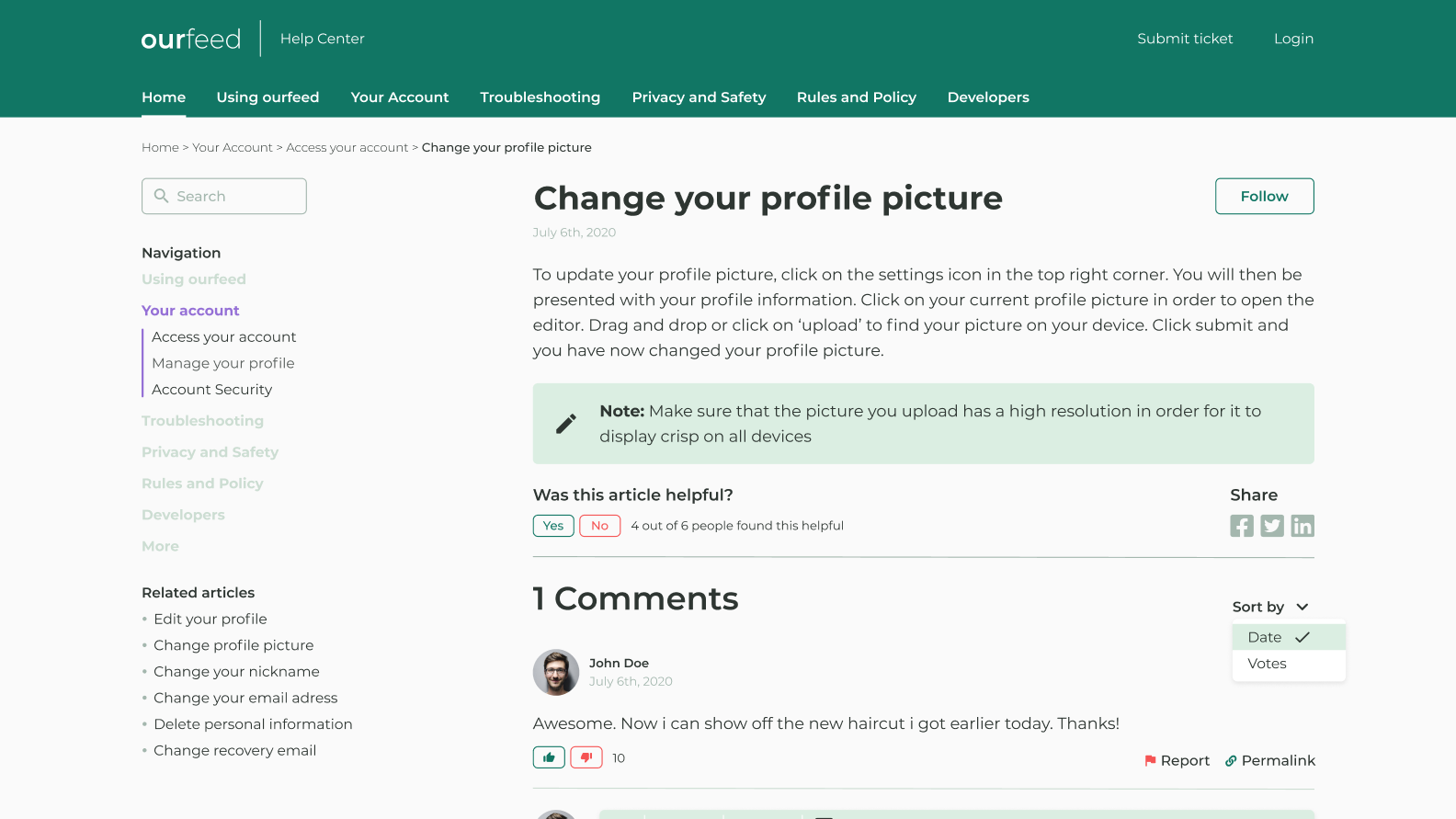Open the Privacy and Safety tab
The height and width of the screenshot is (819, 1456).
699,97
